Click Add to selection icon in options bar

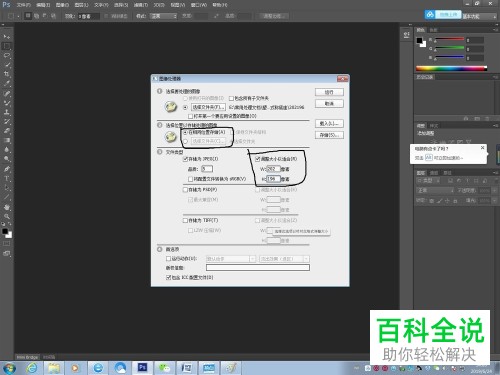pyautogui.click(x=37, y=16)
